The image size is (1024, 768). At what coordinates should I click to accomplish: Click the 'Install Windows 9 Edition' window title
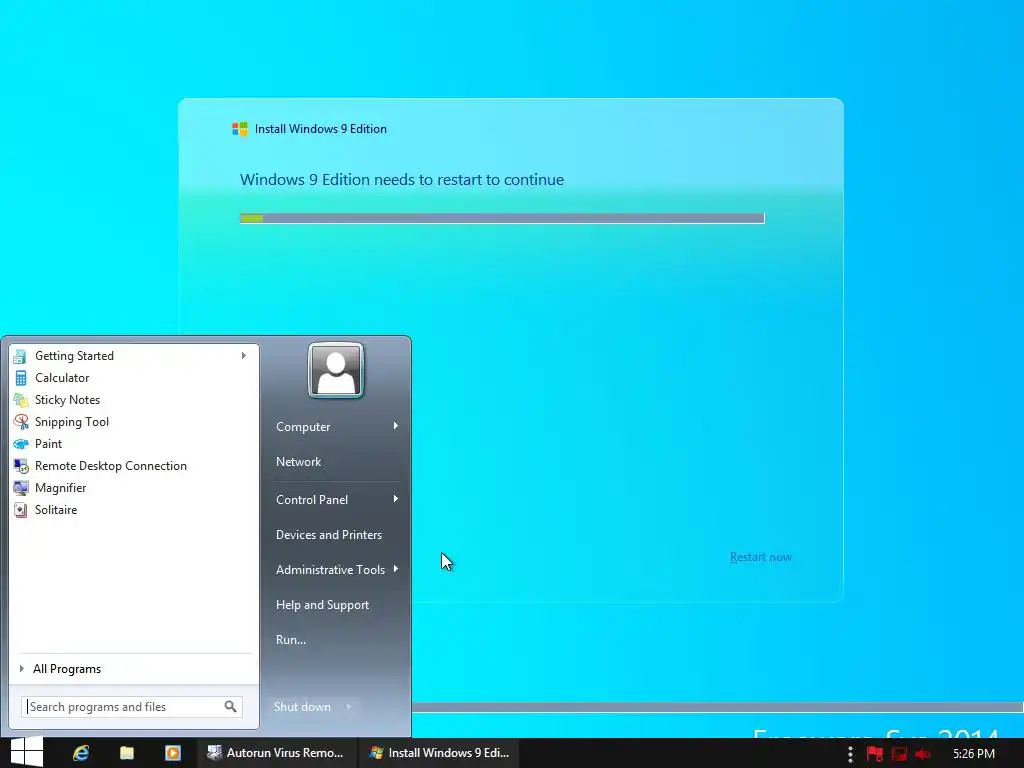pyautogui.click(x=321, y=129)
